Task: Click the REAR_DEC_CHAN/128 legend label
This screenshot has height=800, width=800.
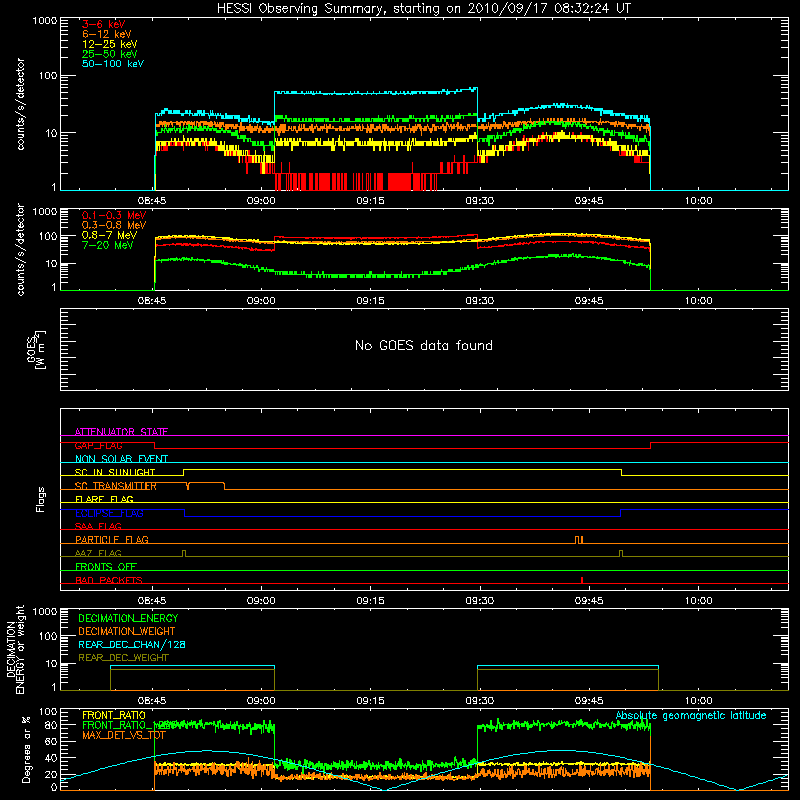Action: pos(132,644)
